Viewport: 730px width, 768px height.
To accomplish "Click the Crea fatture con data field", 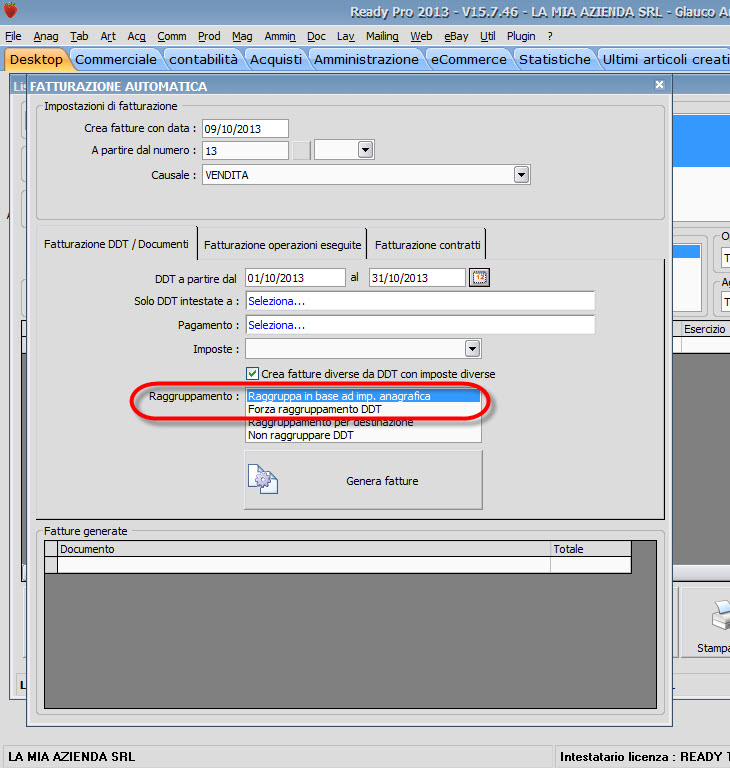I will (x=245, y=128).
